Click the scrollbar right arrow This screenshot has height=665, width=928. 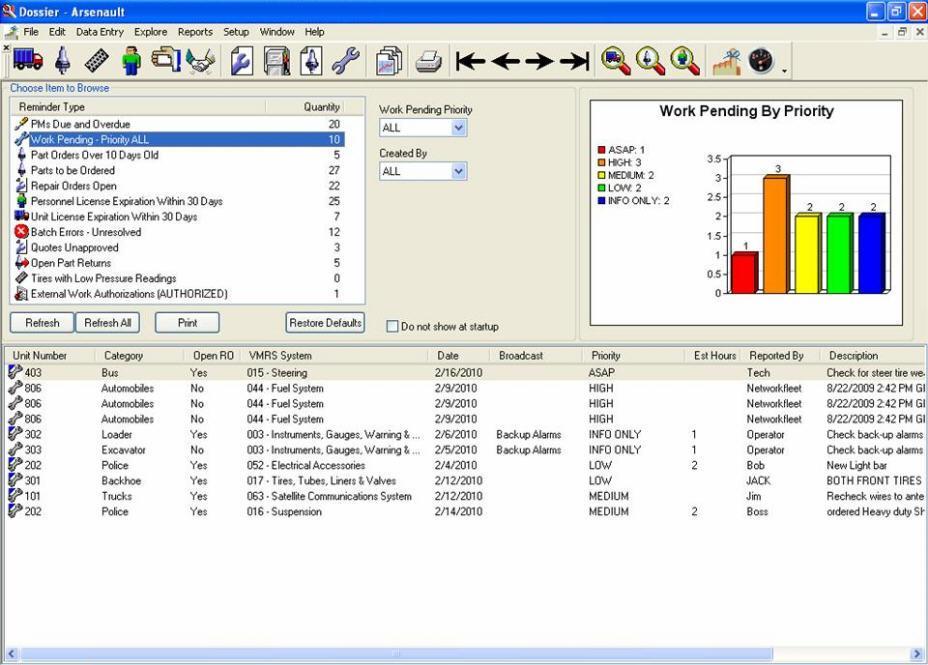(917, 654)
